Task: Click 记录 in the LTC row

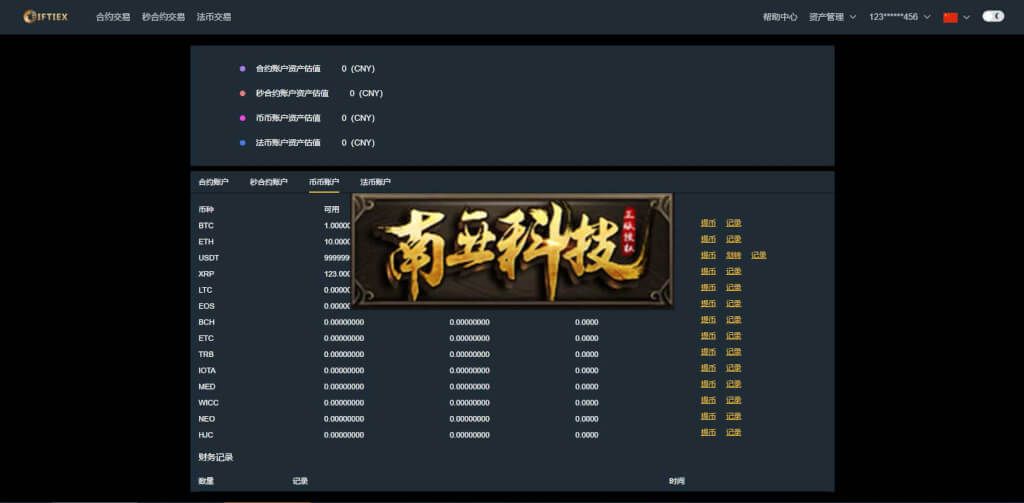Action: [733, 287]
